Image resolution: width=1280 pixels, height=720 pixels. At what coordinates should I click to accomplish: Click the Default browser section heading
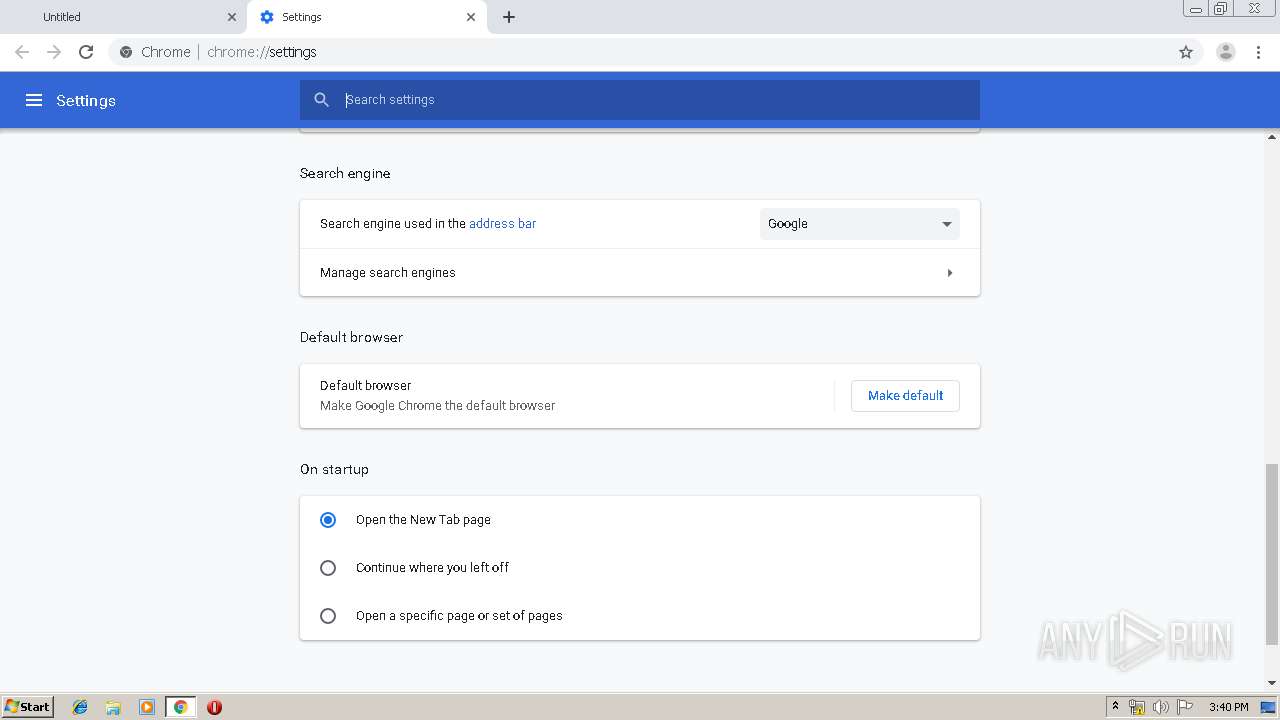[351, 337]
